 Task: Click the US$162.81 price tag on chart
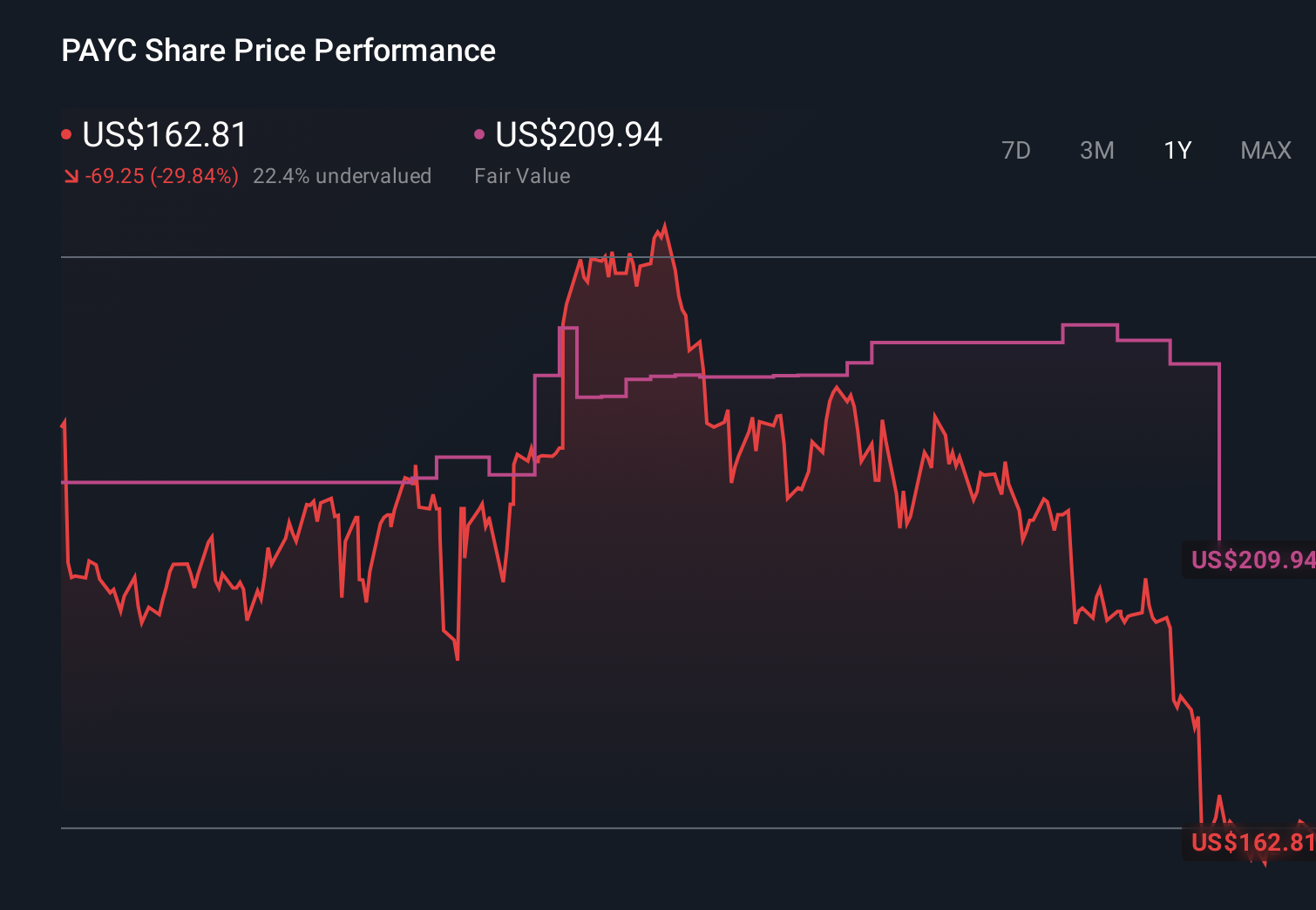click(x=1251, y=842)
